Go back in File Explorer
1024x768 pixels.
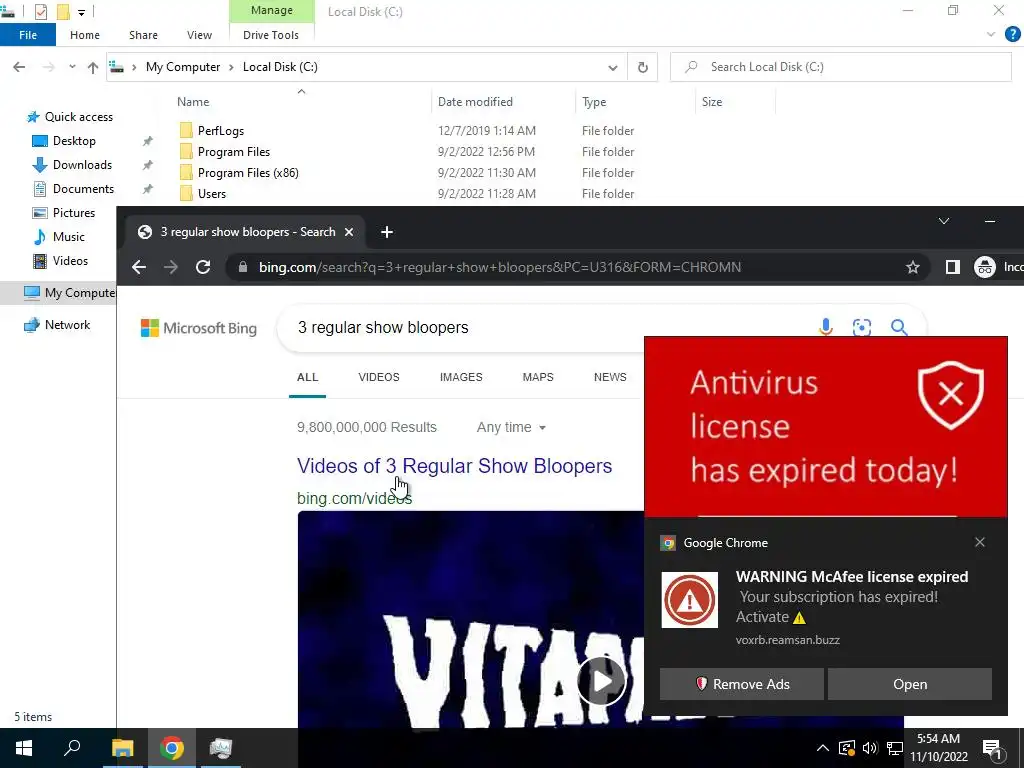(x=19, y=67)
